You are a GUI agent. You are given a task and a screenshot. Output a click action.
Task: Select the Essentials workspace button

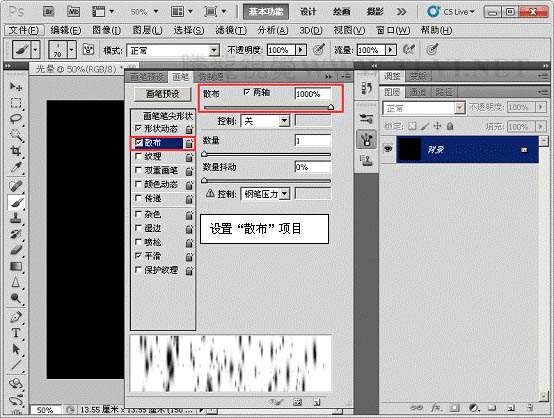pyautogui.click(x=266, y=12)
